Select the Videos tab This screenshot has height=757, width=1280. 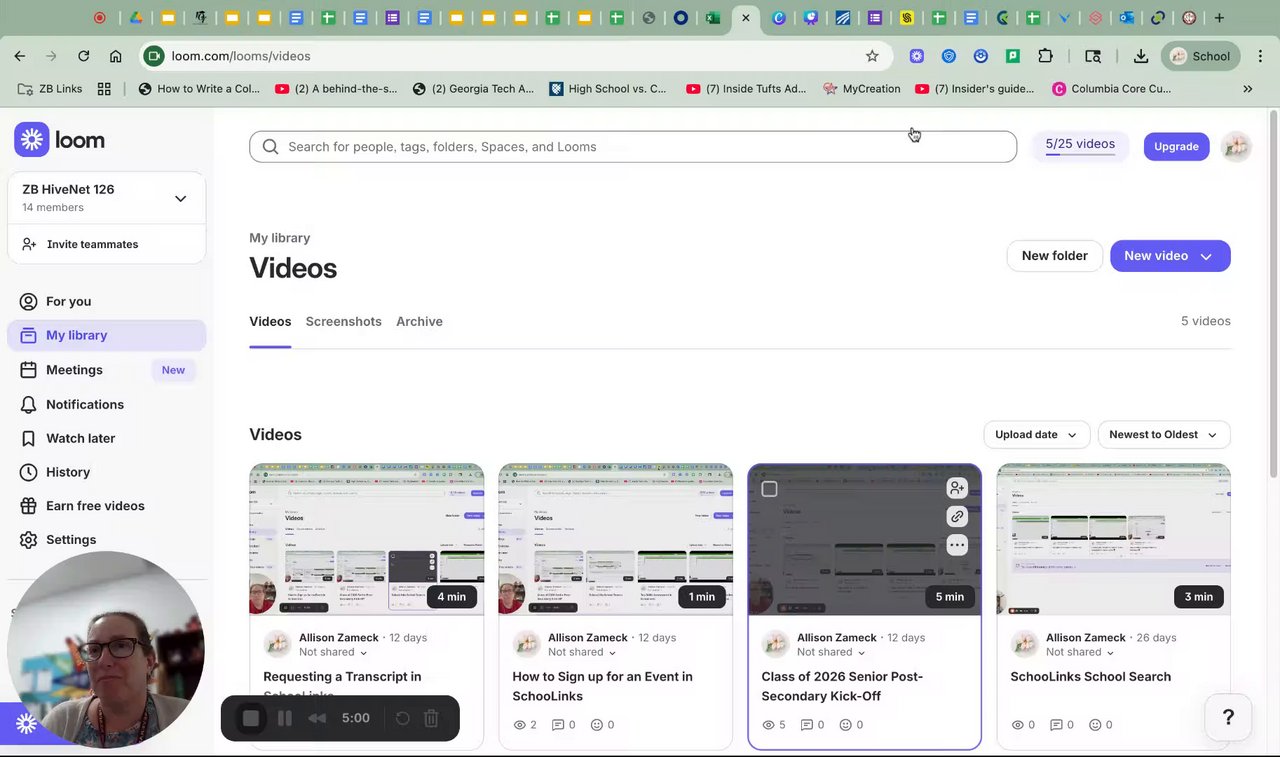click(x=270, y=321)
